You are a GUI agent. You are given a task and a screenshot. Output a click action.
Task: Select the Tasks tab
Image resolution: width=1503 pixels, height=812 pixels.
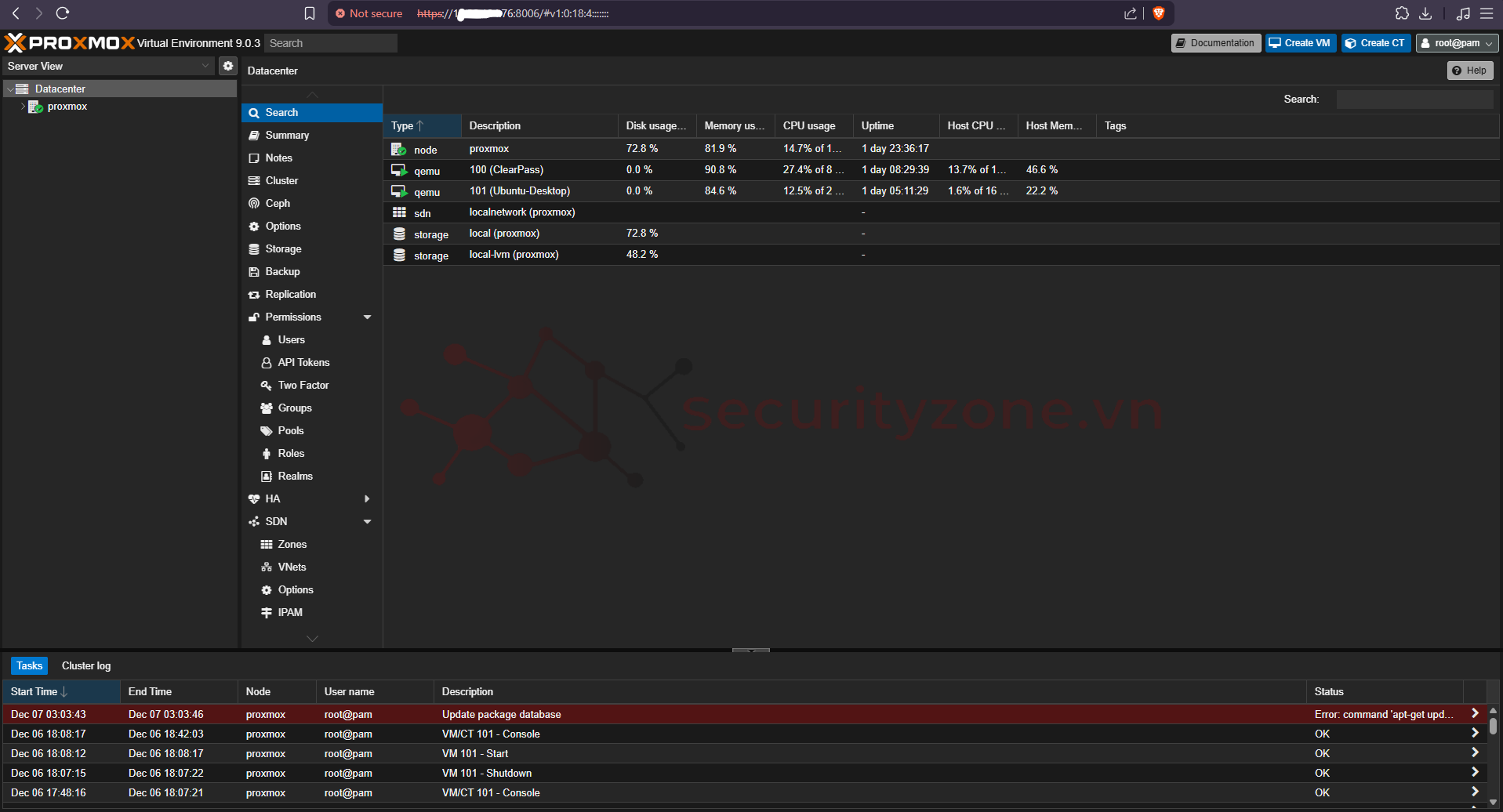[29, 665]
